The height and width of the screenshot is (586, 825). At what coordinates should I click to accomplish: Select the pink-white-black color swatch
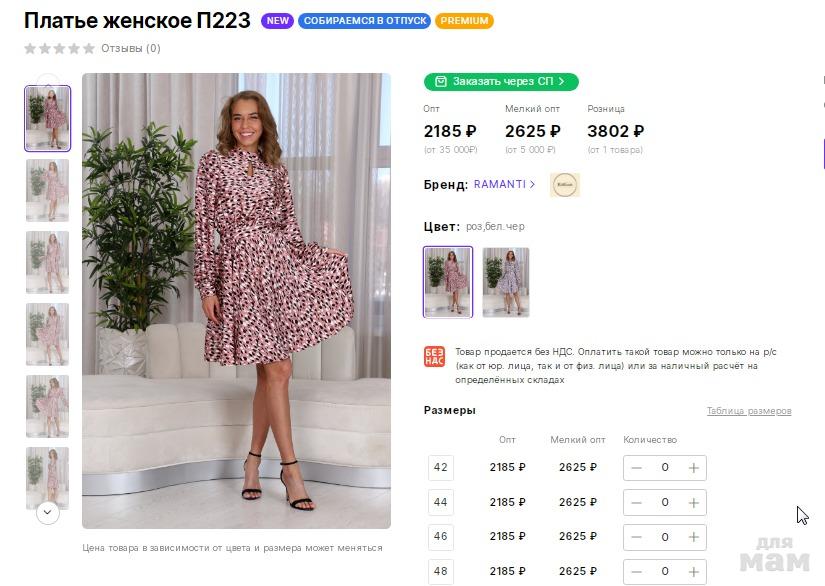[447, 282]
